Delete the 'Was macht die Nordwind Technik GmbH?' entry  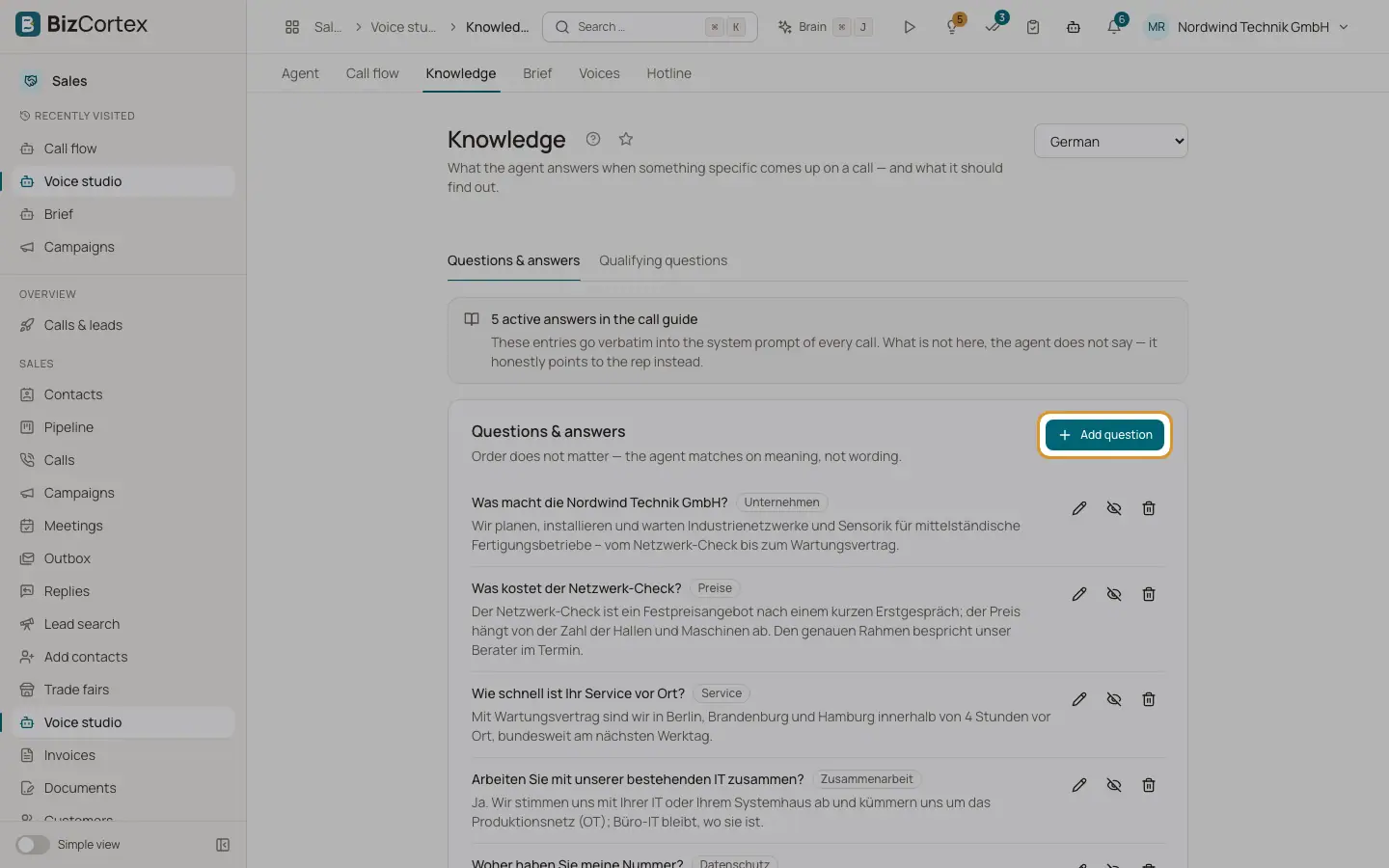pyautogui.click(x=1149, y=508)
